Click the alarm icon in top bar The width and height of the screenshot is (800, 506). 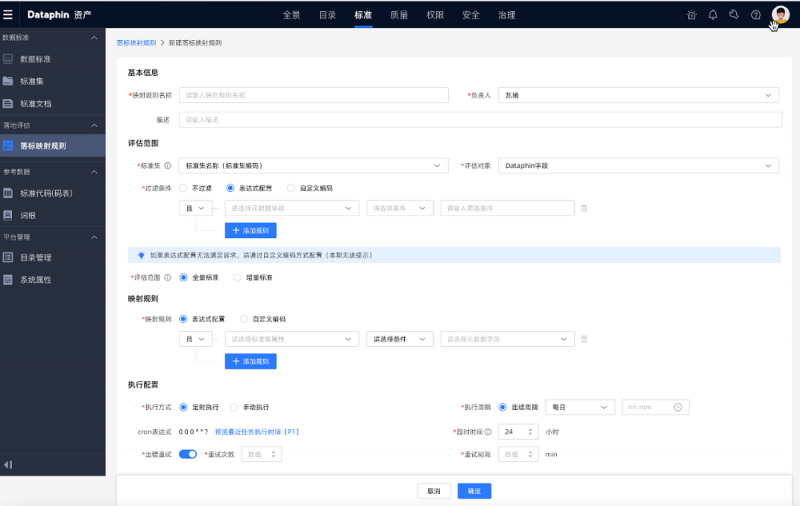(x=692, y=15)
